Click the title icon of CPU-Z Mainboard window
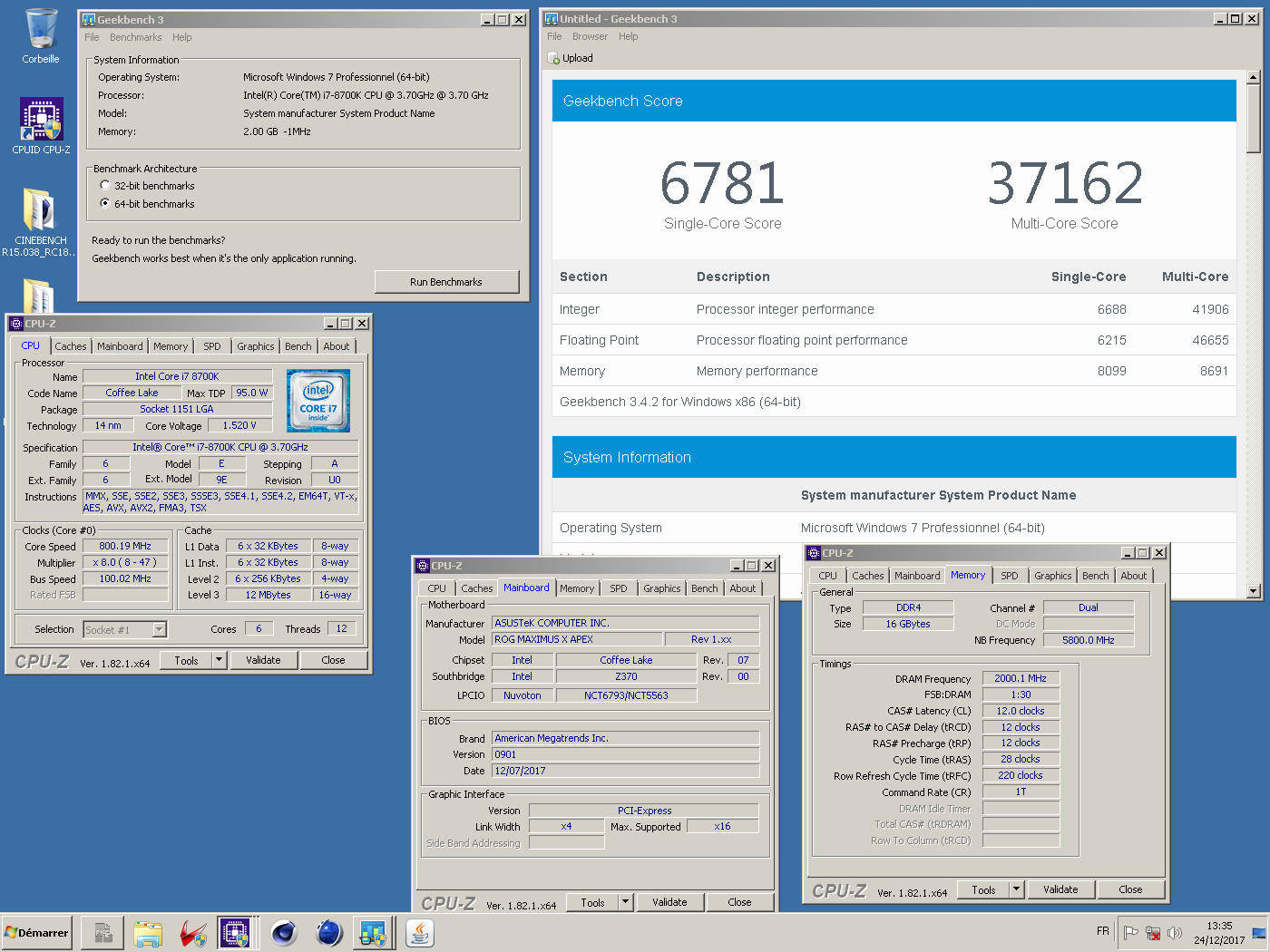The image size is (1270, 952). point(423,566)
